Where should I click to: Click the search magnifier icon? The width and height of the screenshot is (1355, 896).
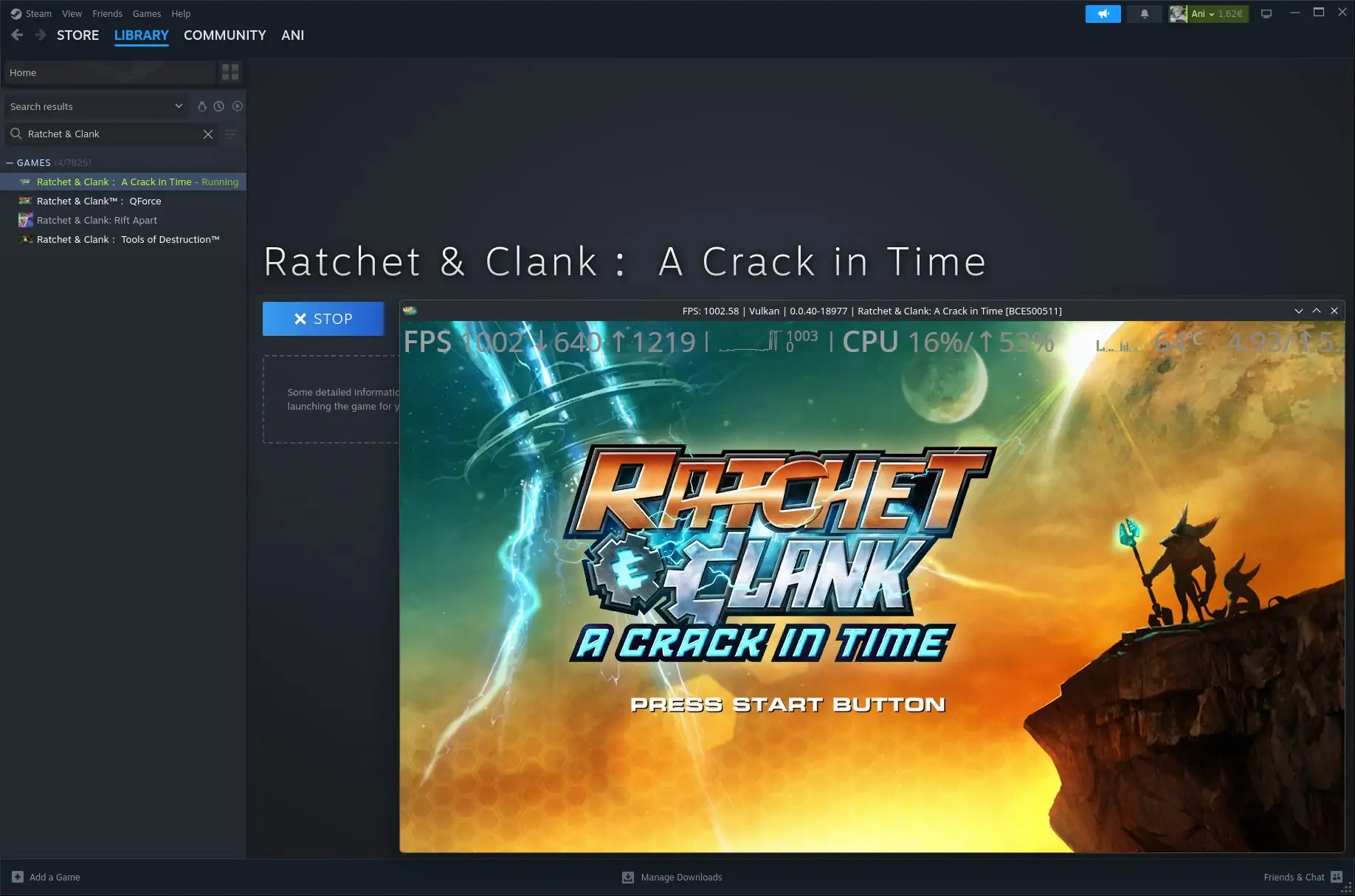[15, 134]
